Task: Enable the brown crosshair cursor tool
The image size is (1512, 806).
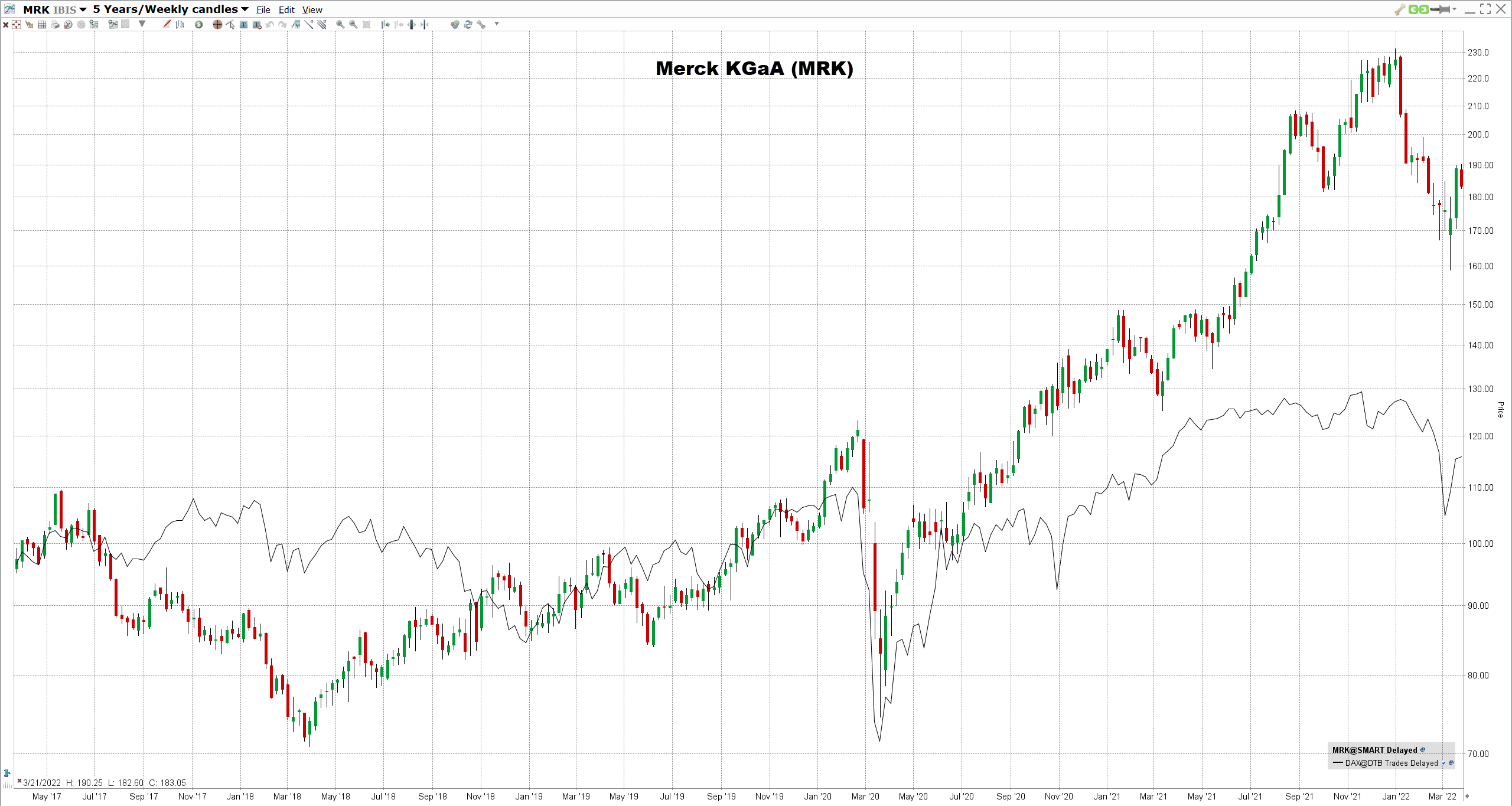Action: point(217,25)
